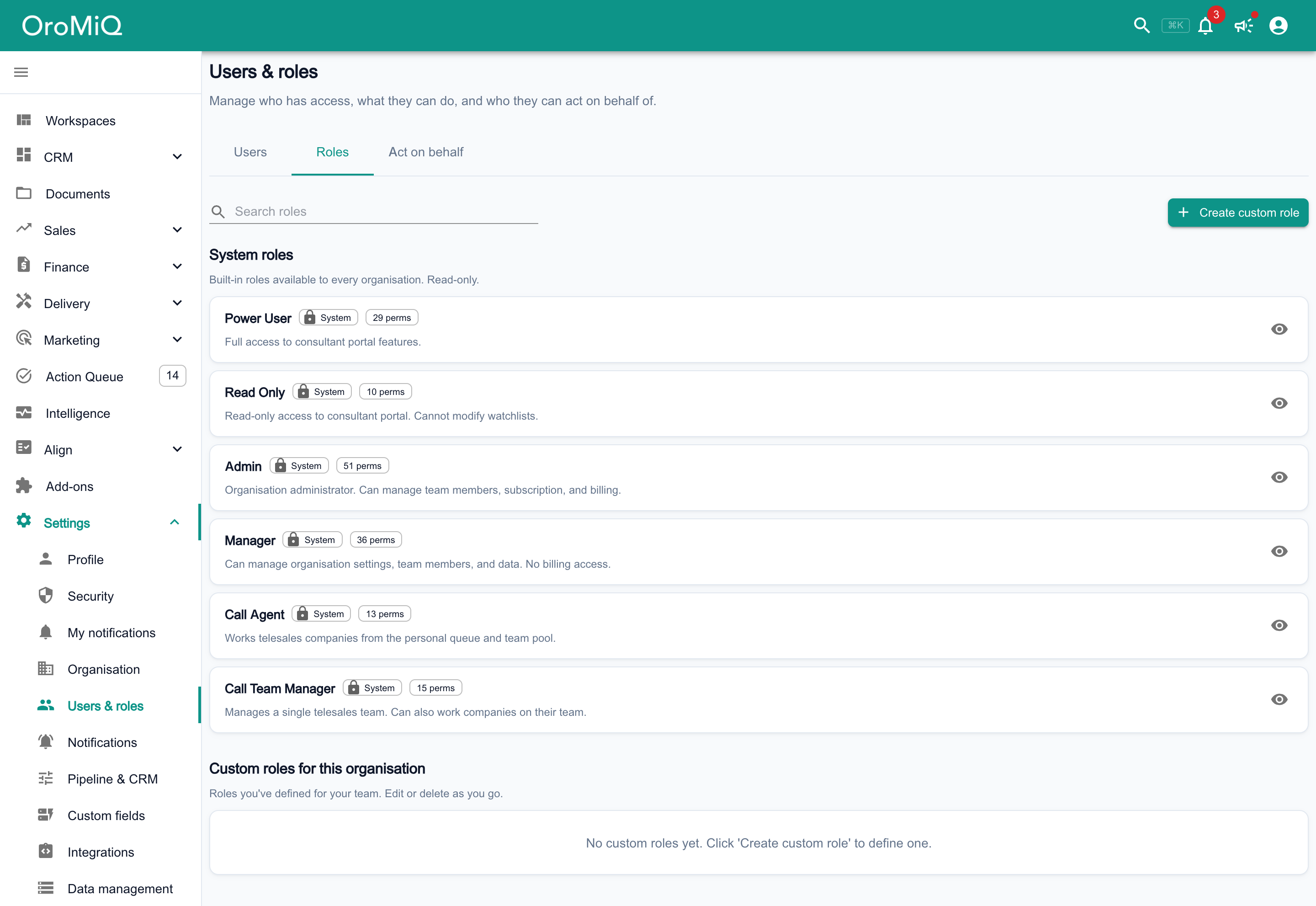Open Data management settings

[101, 889]
